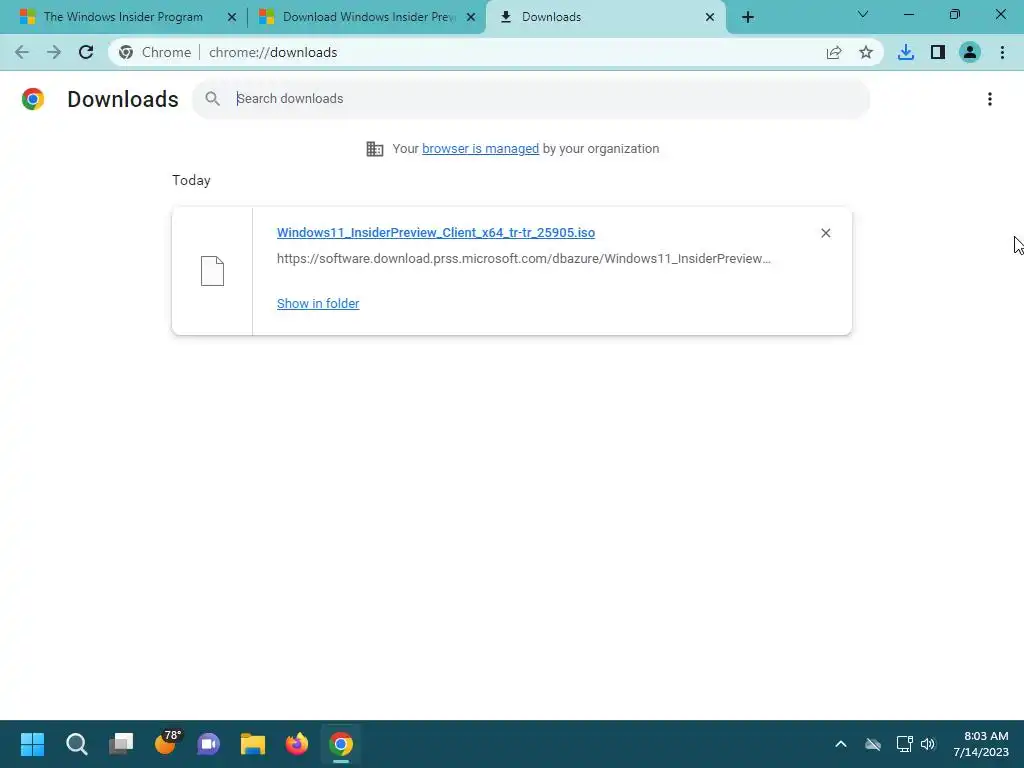Open the Windows11_InsiderPreview ISO file link
1024x768 pixels.
436,232
